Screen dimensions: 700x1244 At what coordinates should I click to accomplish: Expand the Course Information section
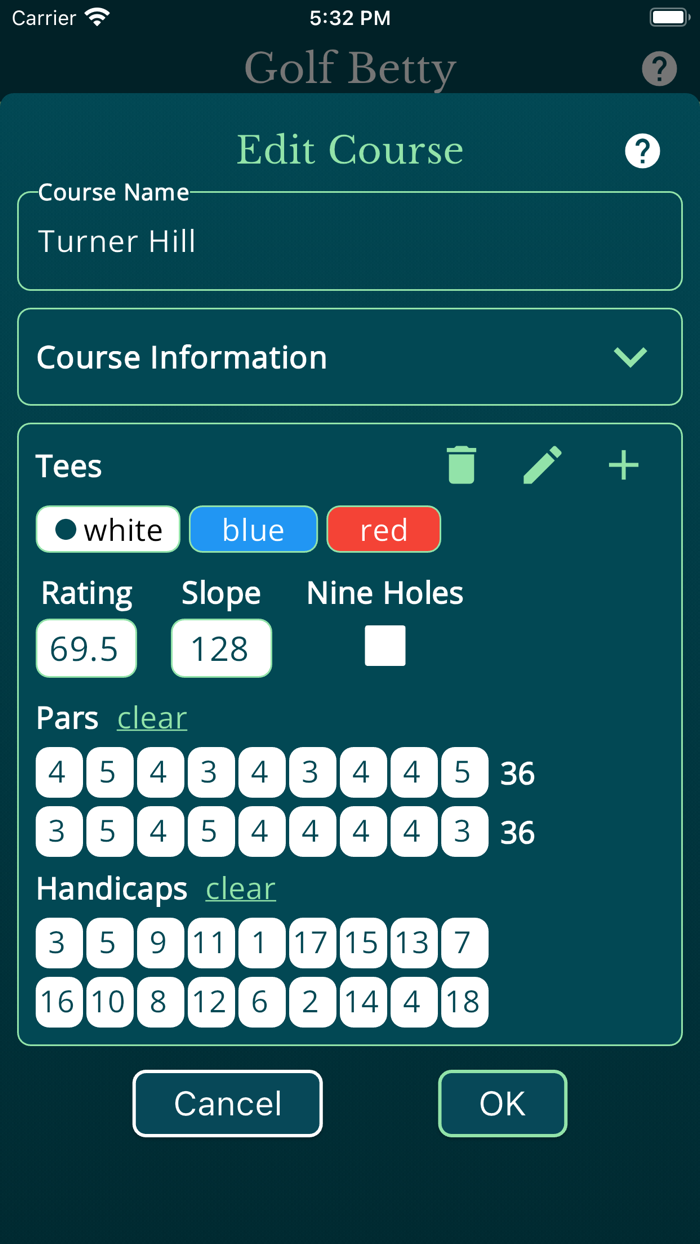(631, 357)
